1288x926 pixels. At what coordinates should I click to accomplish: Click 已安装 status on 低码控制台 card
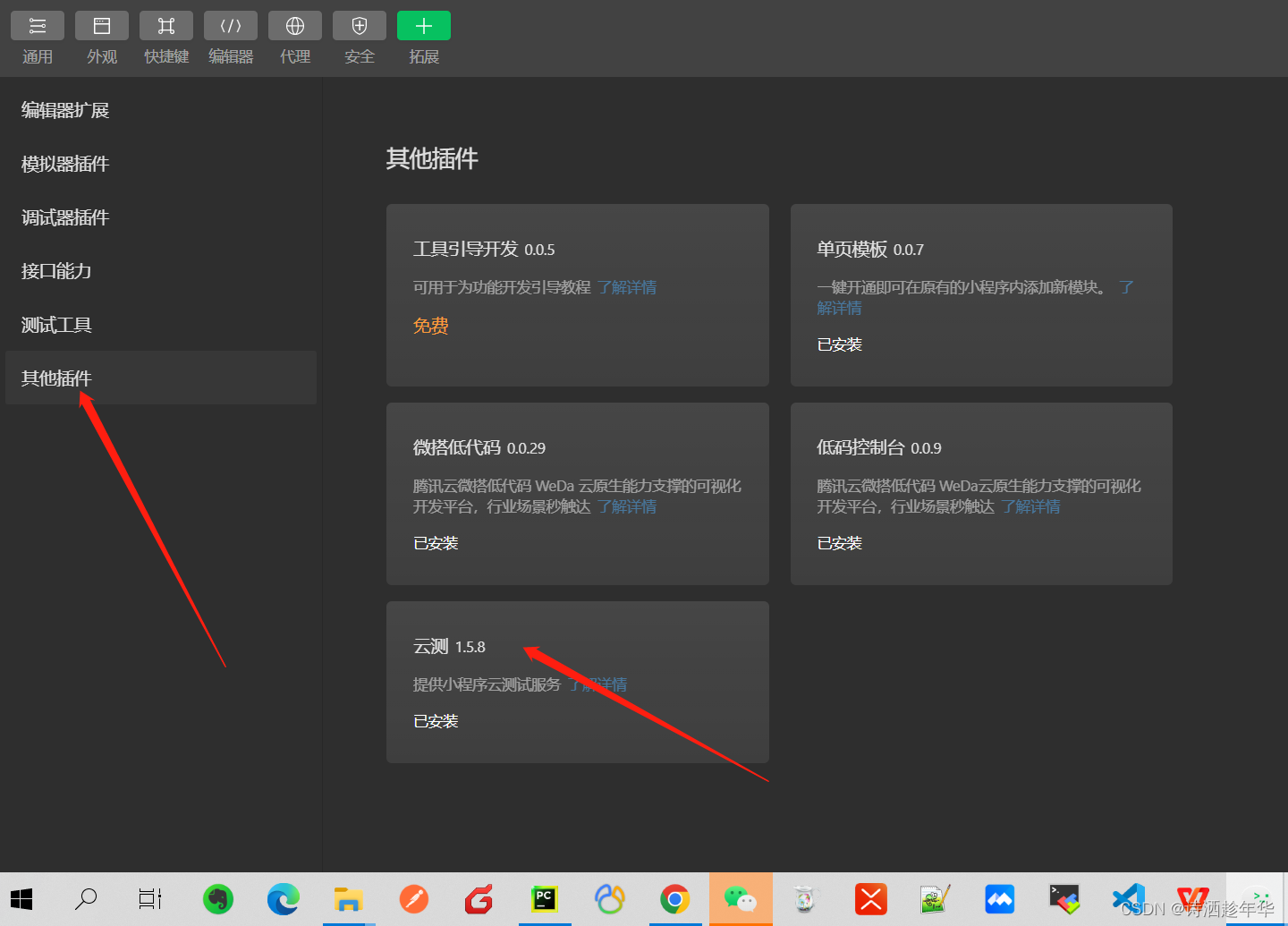839,543
